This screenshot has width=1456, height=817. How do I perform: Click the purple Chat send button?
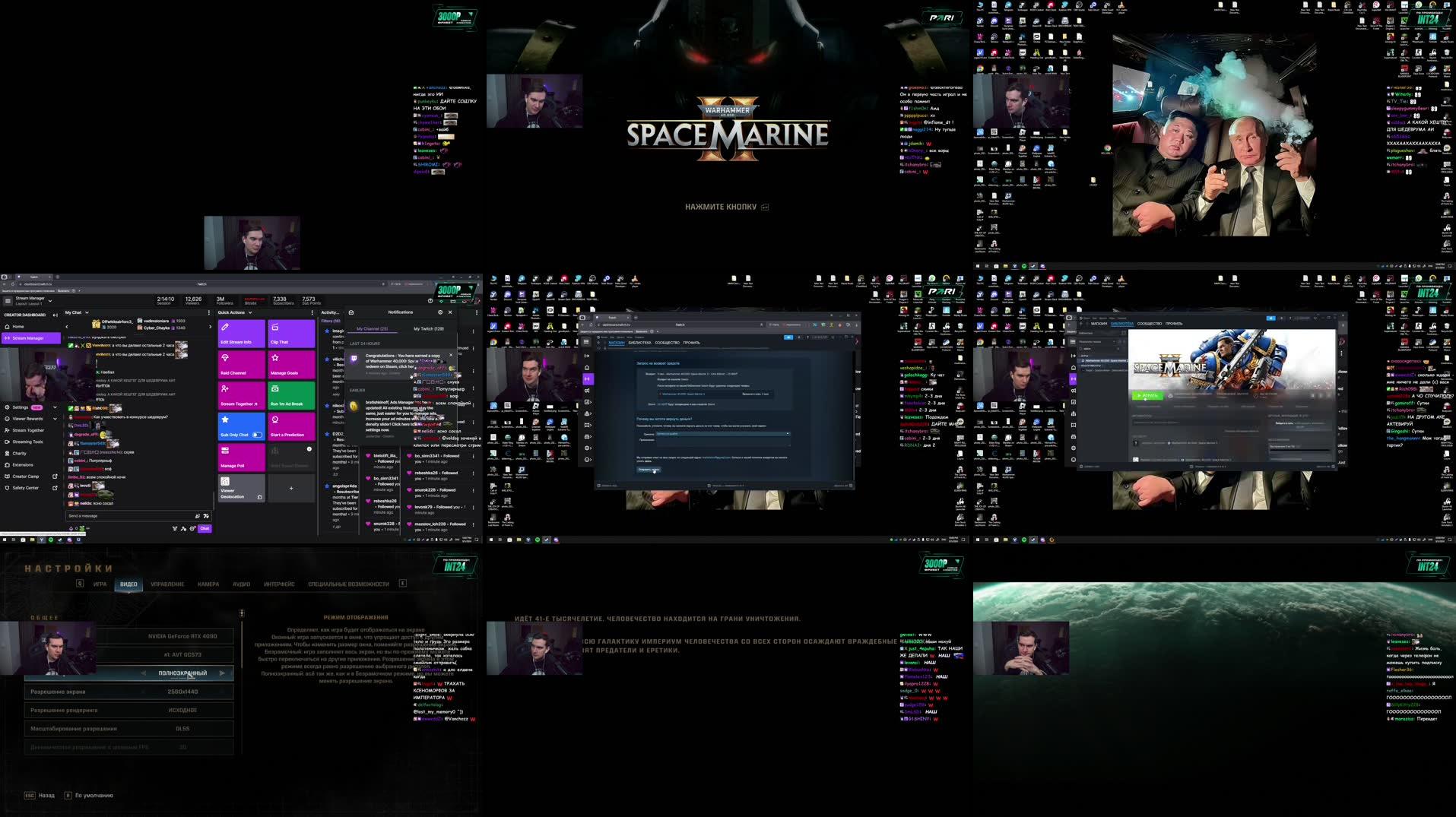click(205, 528)
